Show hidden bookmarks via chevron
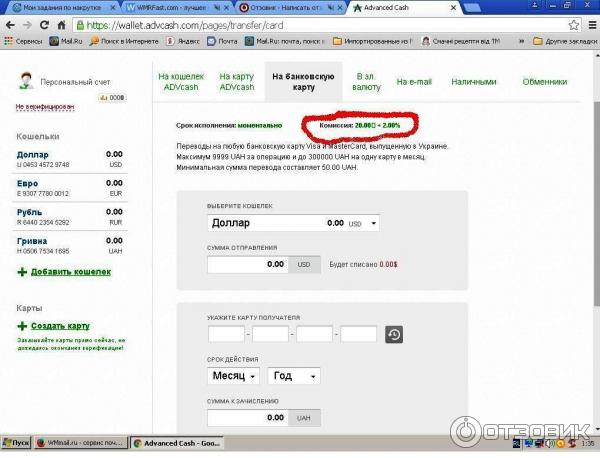The height and width of the screenshot is (458, 600). point(521,41)
